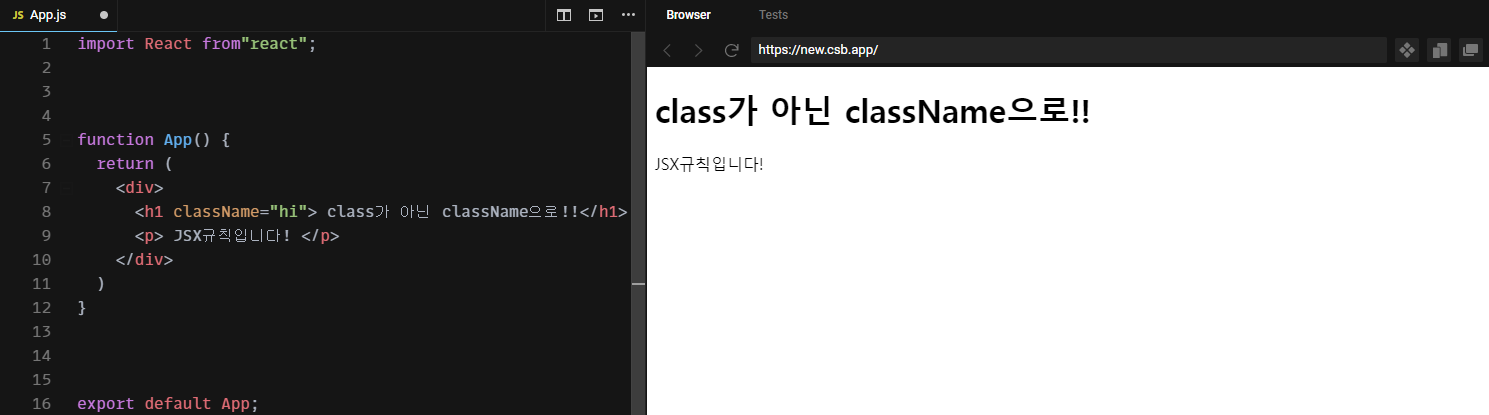The height and width of the screenshot is (415, 1489).
Task: Click the 'function App() {' code line
Action: [x=154, y=140]
